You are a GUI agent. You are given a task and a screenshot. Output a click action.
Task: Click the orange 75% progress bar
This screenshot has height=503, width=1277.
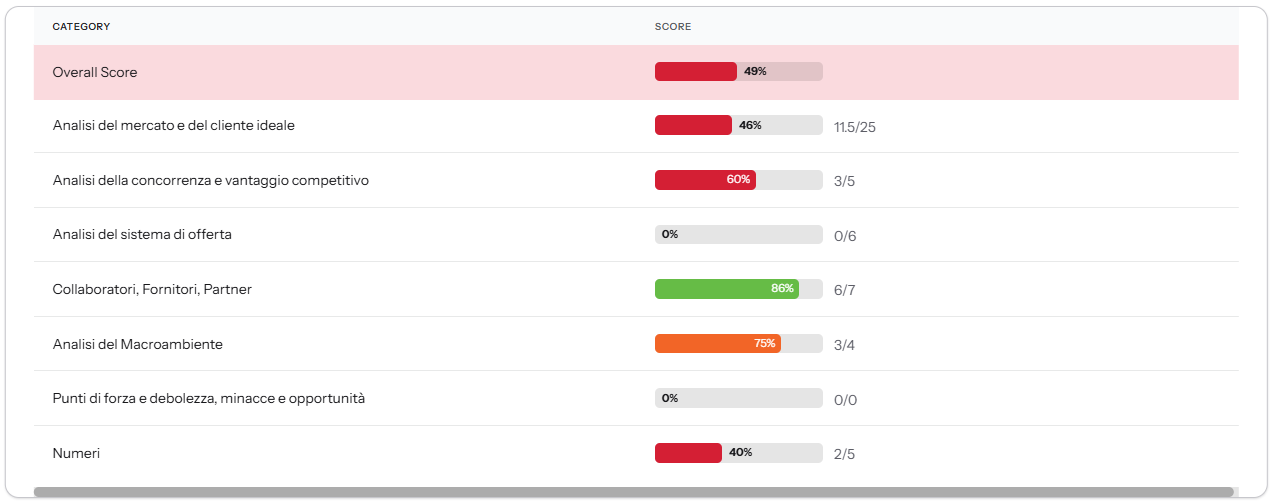738,344
